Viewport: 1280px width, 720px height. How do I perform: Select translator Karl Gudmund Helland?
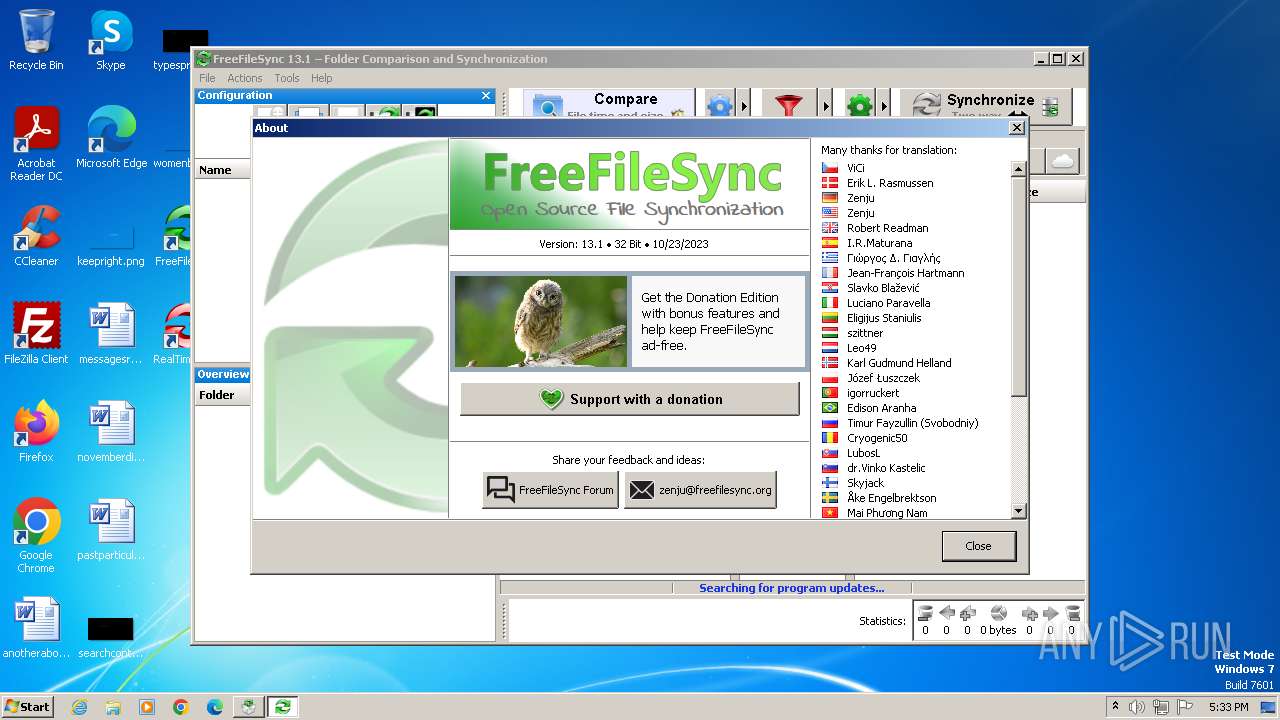(x=899, y=363)
